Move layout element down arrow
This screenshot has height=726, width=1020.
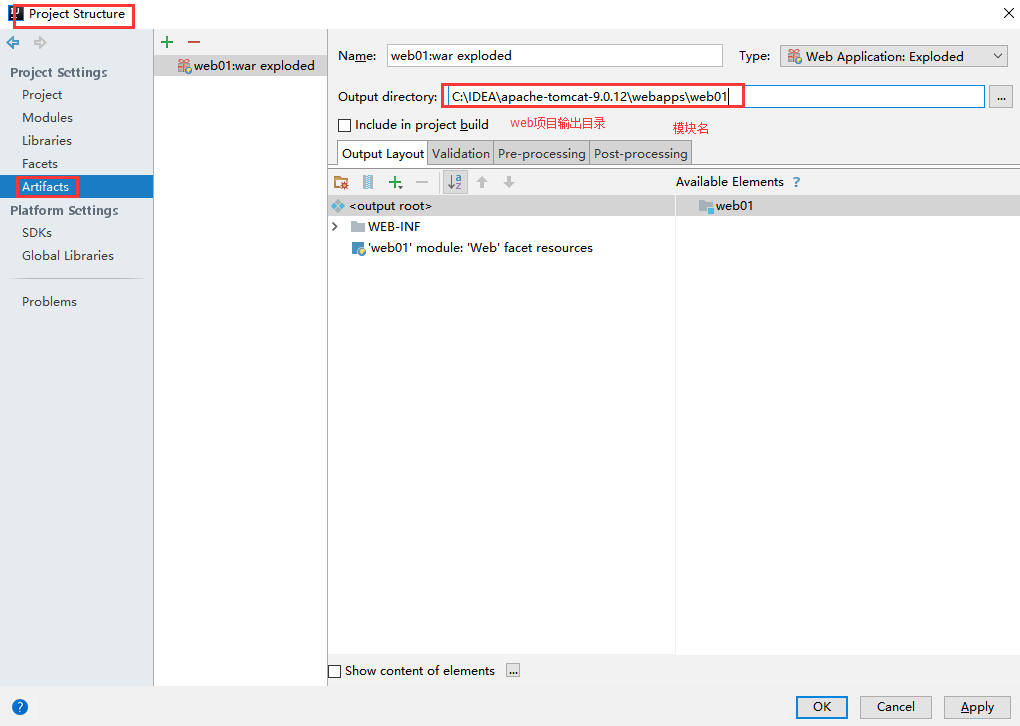point(509,183)
